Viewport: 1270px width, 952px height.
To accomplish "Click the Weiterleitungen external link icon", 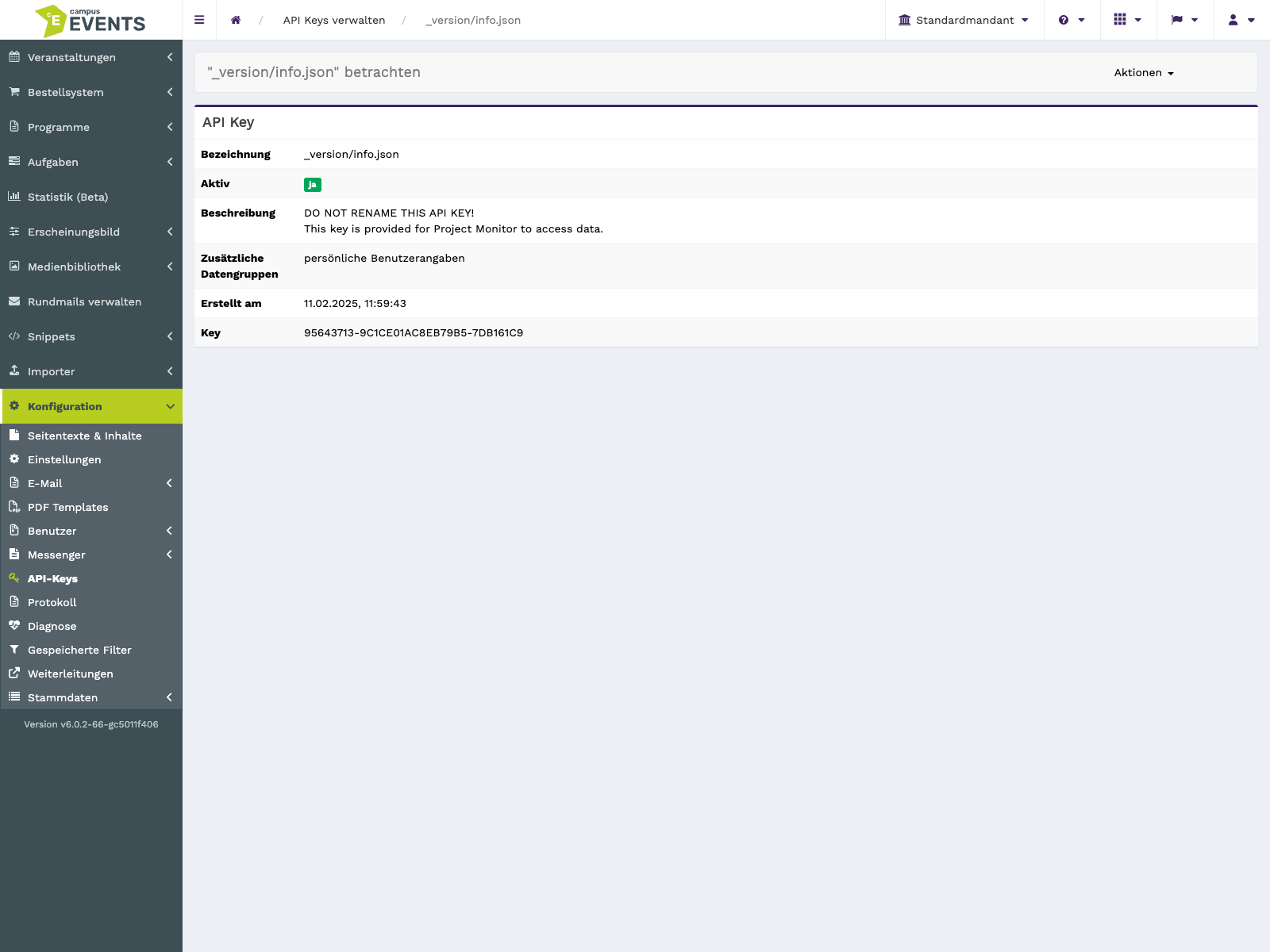I will tap(14, 673).
